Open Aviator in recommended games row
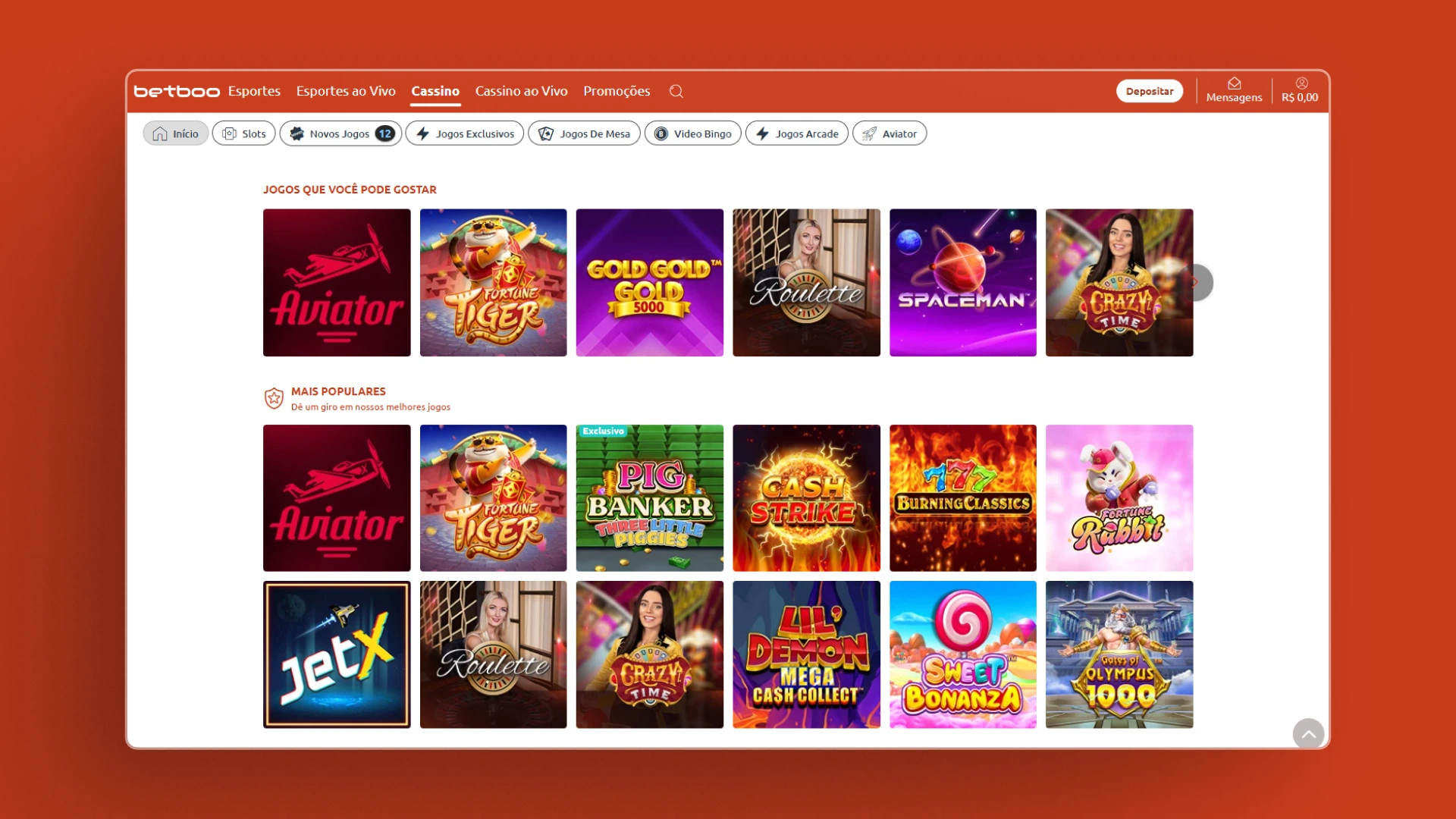 click(337, 282)
